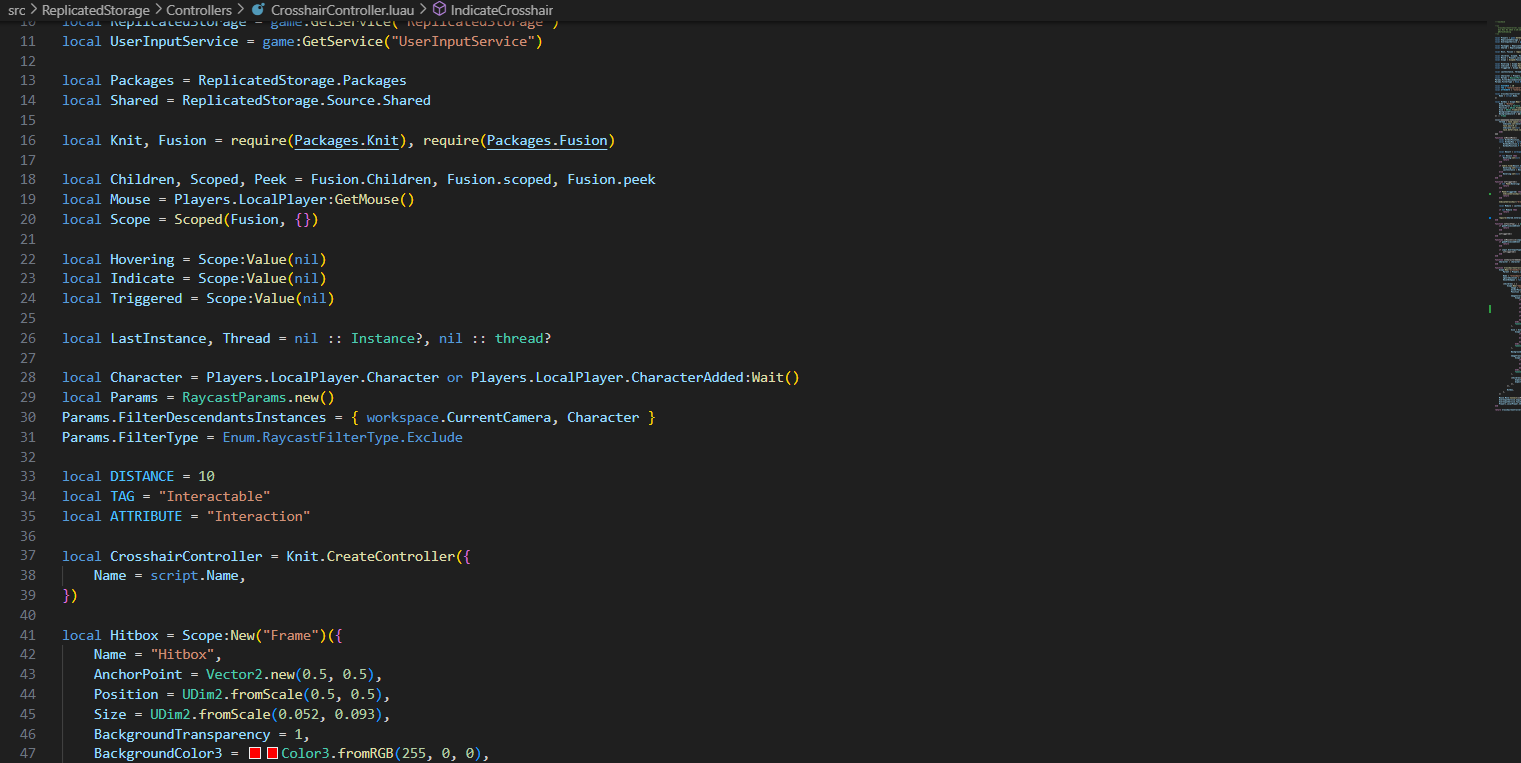
Task: Click line number 41 in the gutter
Action: coord(27,635)
